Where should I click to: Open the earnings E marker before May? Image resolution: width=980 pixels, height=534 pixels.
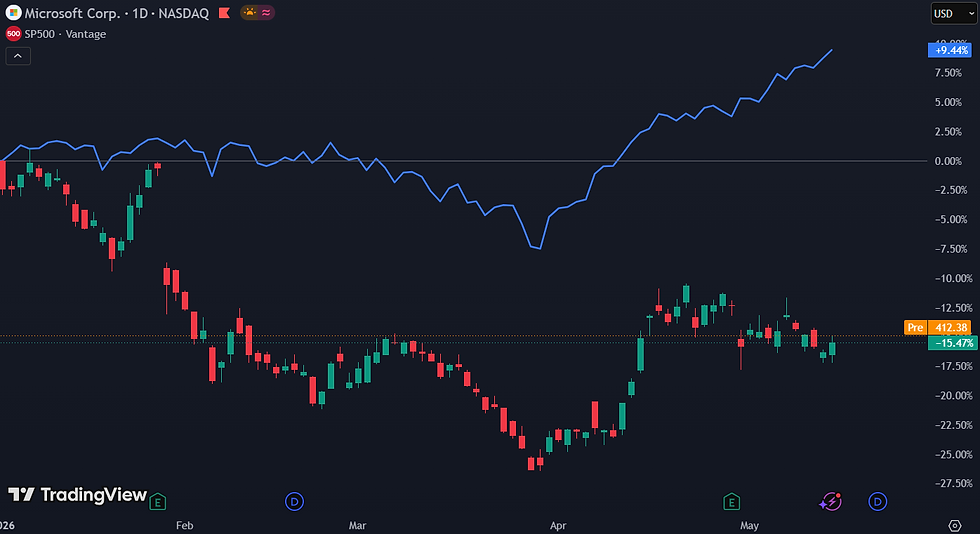pos(731,501)
